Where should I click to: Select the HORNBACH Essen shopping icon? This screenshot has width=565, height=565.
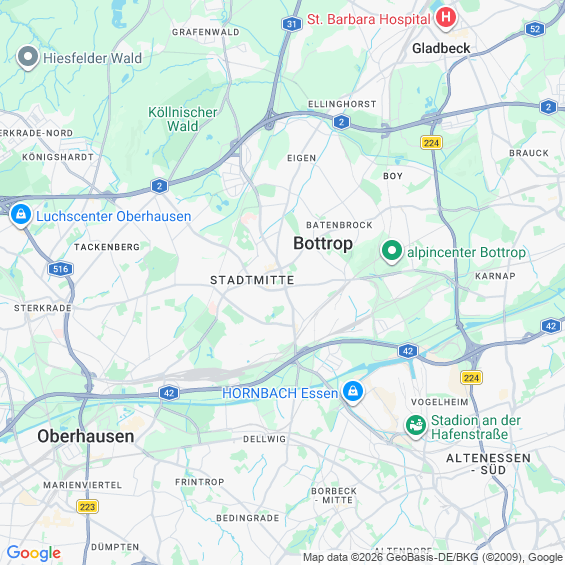(x=352, y=392)
